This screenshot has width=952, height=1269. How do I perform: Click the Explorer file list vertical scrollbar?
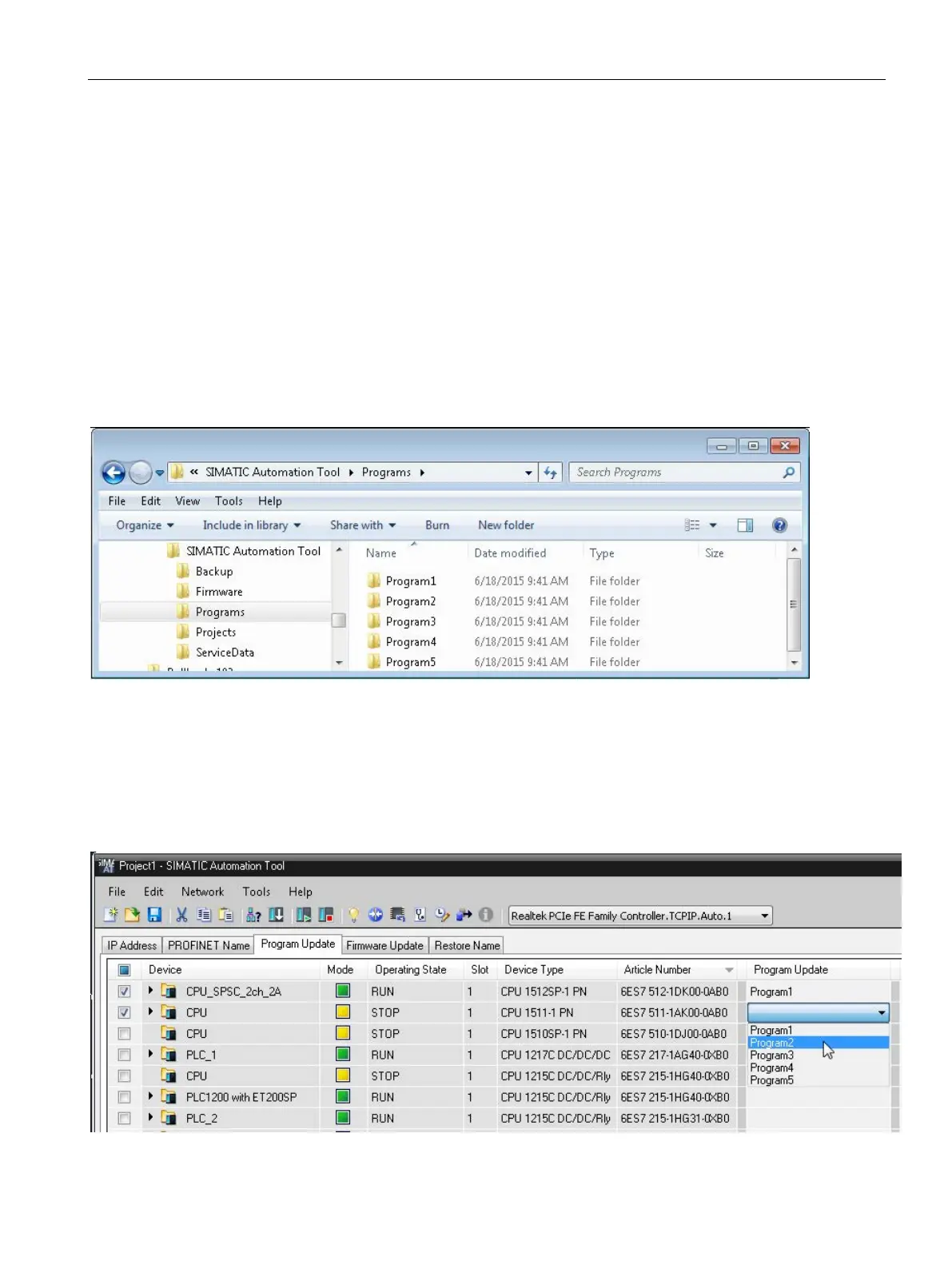pyautogui.click(x=794, y=605)
